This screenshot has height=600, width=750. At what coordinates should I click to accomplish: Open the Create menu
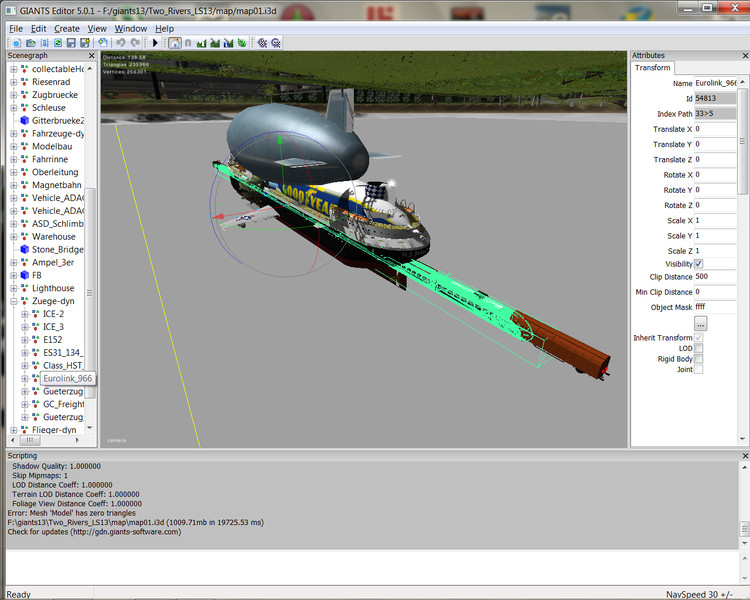[x=67, y=29]
